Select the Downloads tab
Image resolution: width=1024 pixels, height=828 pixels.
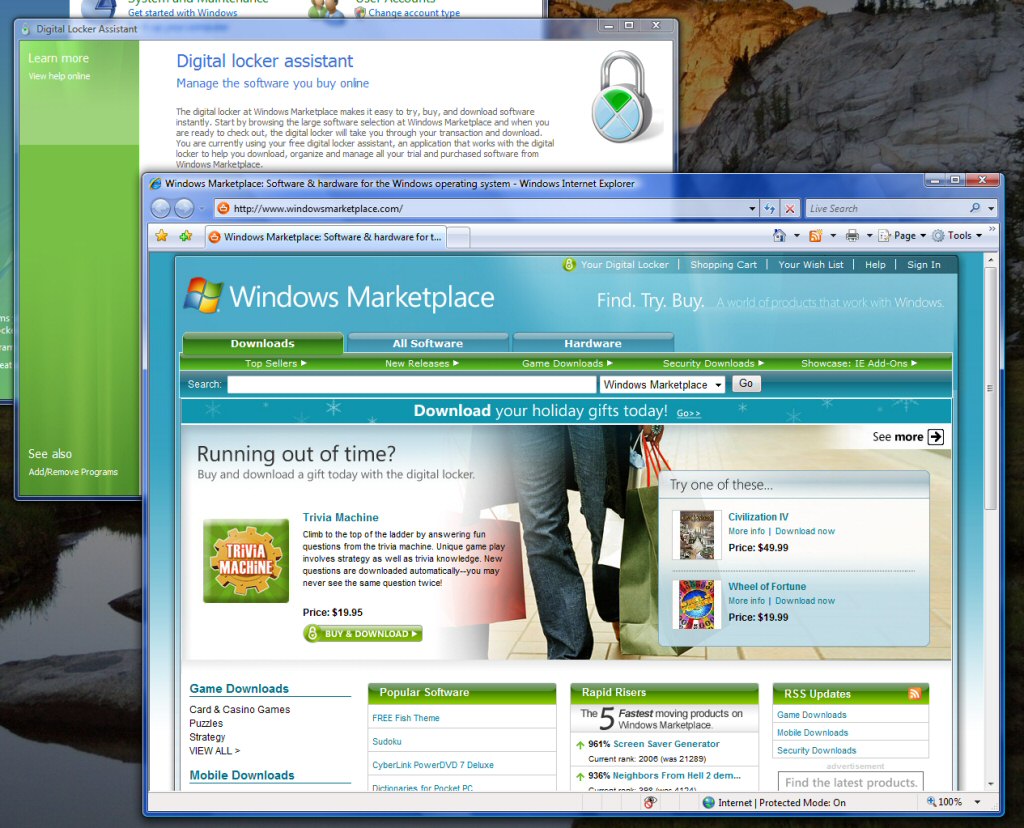pos(263,343)
